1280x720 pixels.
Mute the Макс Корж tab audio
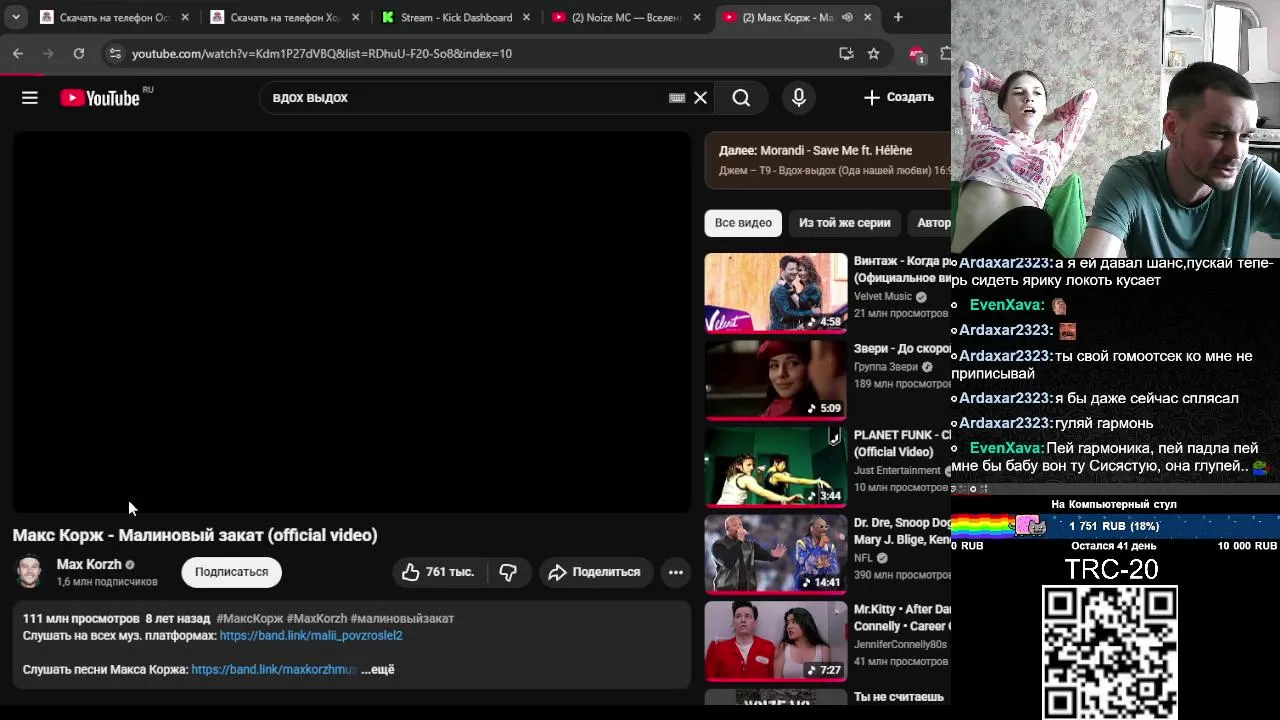847,17
